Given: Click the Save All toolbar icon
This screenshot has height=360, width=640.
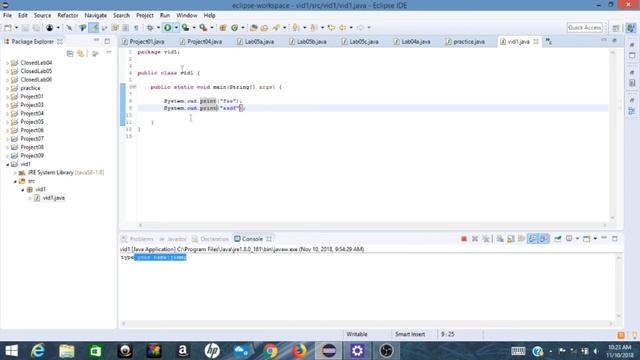Looking at the screenshot, I should point(36,28).
